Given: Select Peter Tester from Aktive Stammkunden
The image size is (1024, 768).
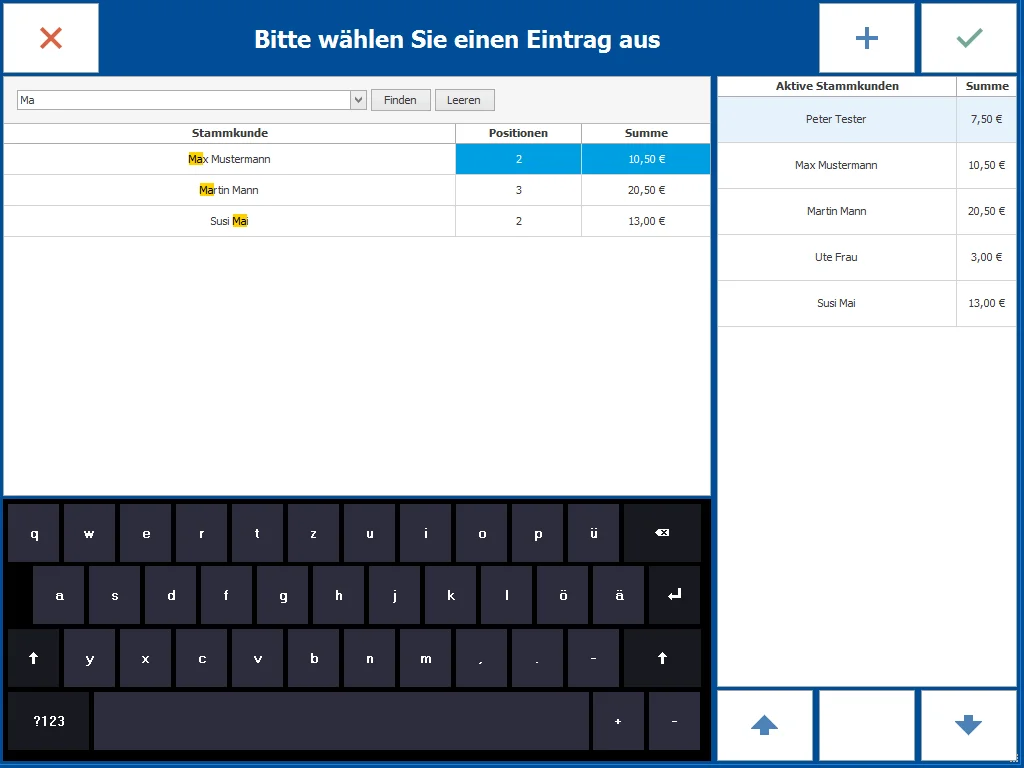Looking at the screenshot, I should pos(836,119).
